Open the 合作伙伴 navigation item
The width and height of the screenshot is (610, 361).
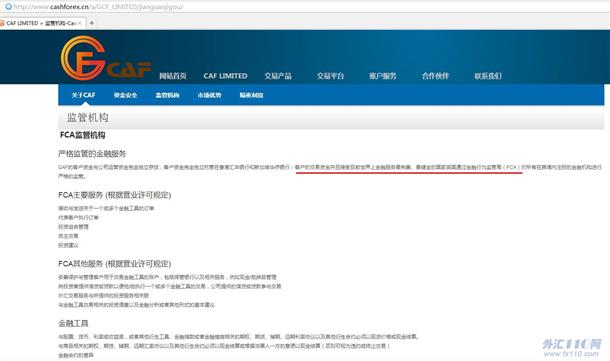[435, 76]
